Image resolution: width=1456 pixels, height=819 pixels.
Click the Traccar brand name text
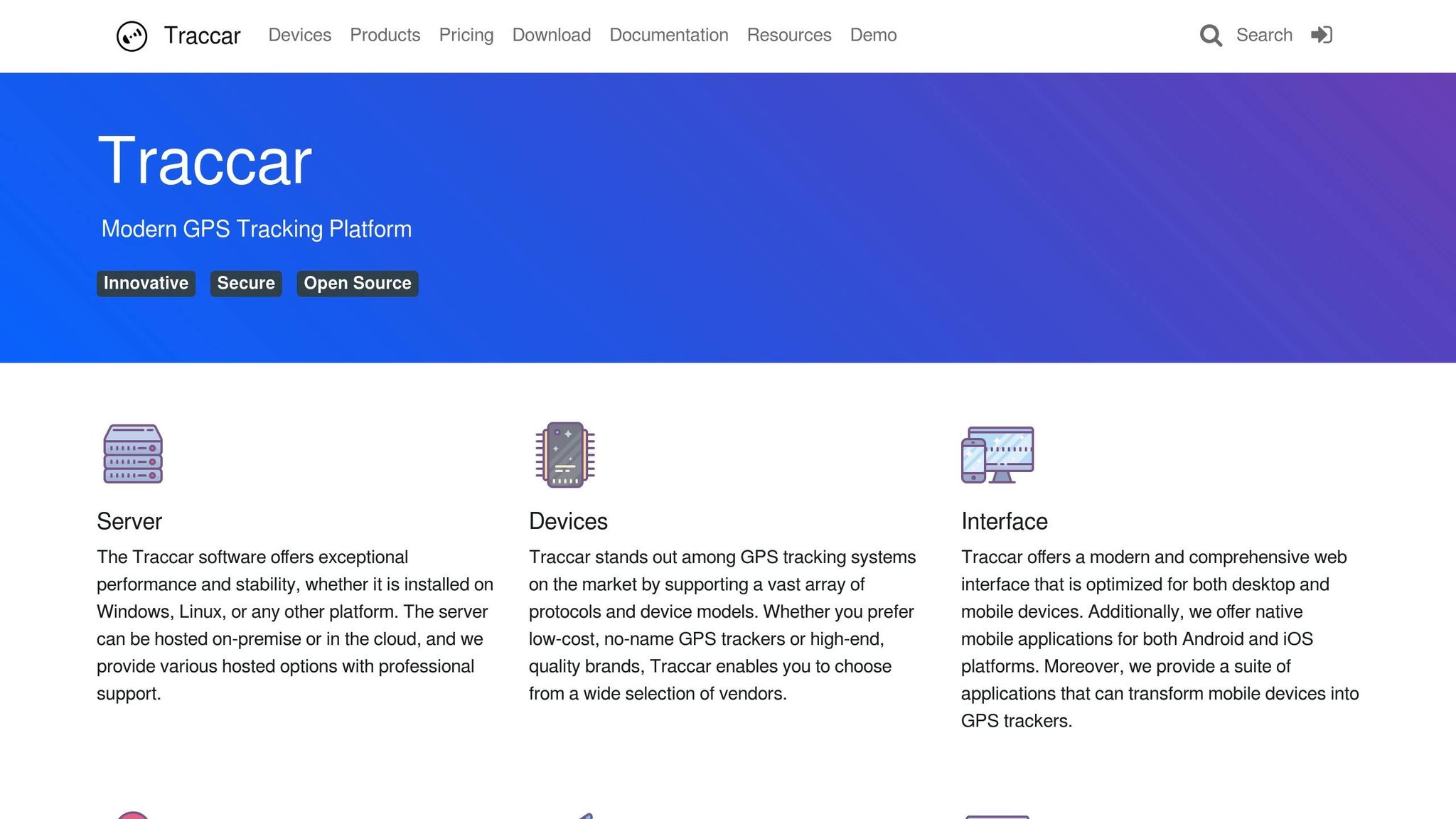[x=202, y=36]
